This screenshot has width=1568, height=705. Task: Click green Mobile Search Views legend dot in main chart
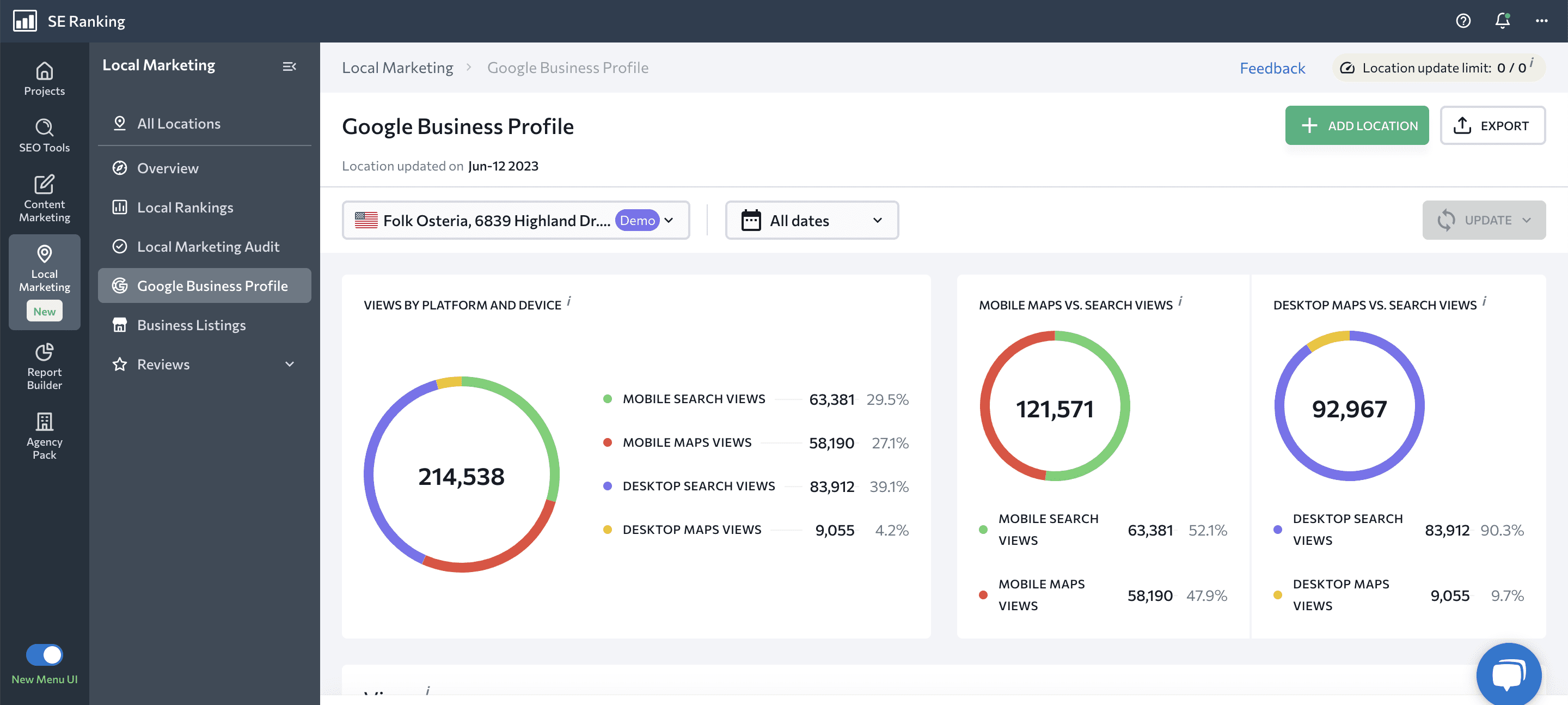608,398
